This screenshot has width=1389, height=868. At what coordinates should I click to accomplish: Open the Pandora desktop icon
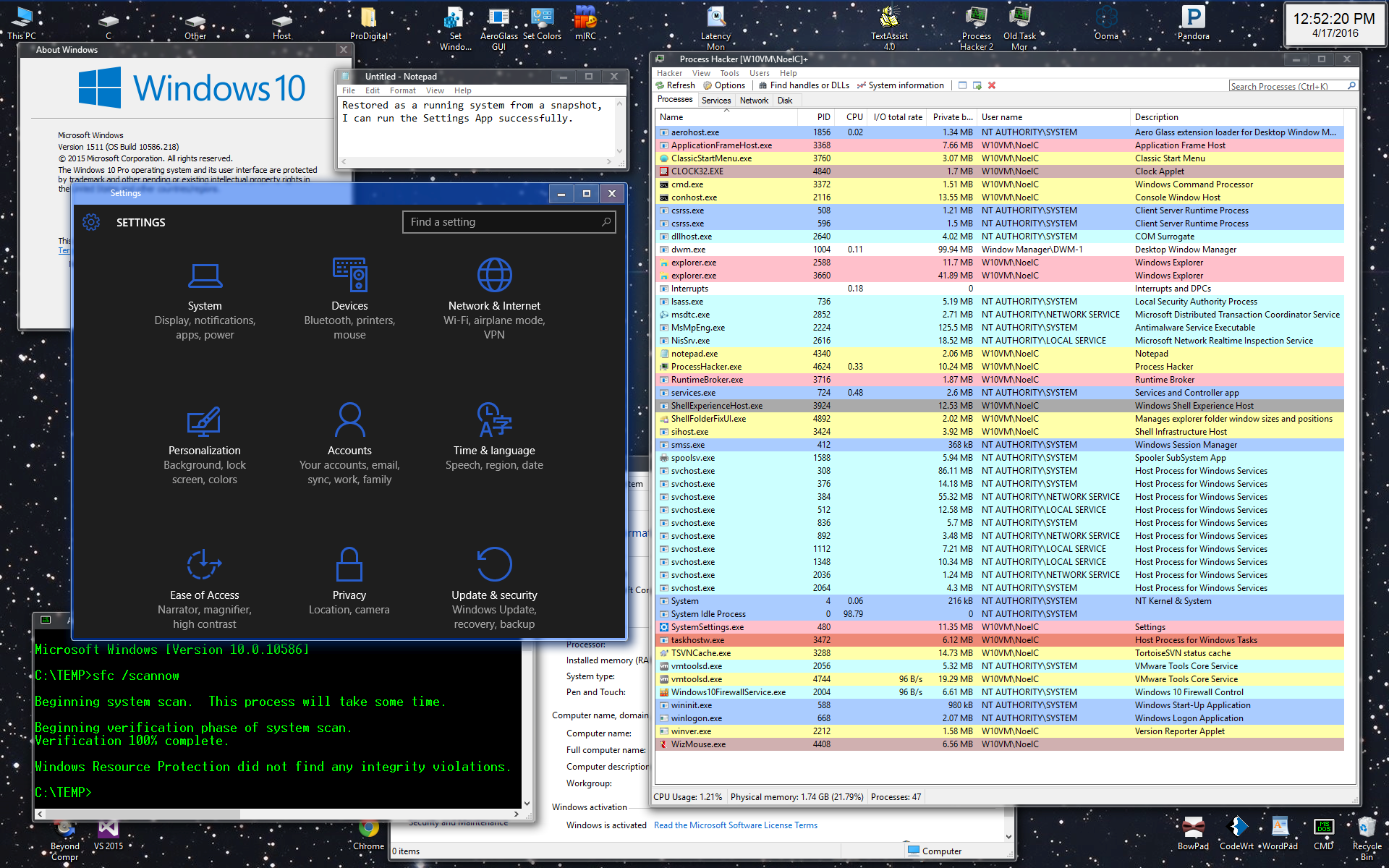1193,23
